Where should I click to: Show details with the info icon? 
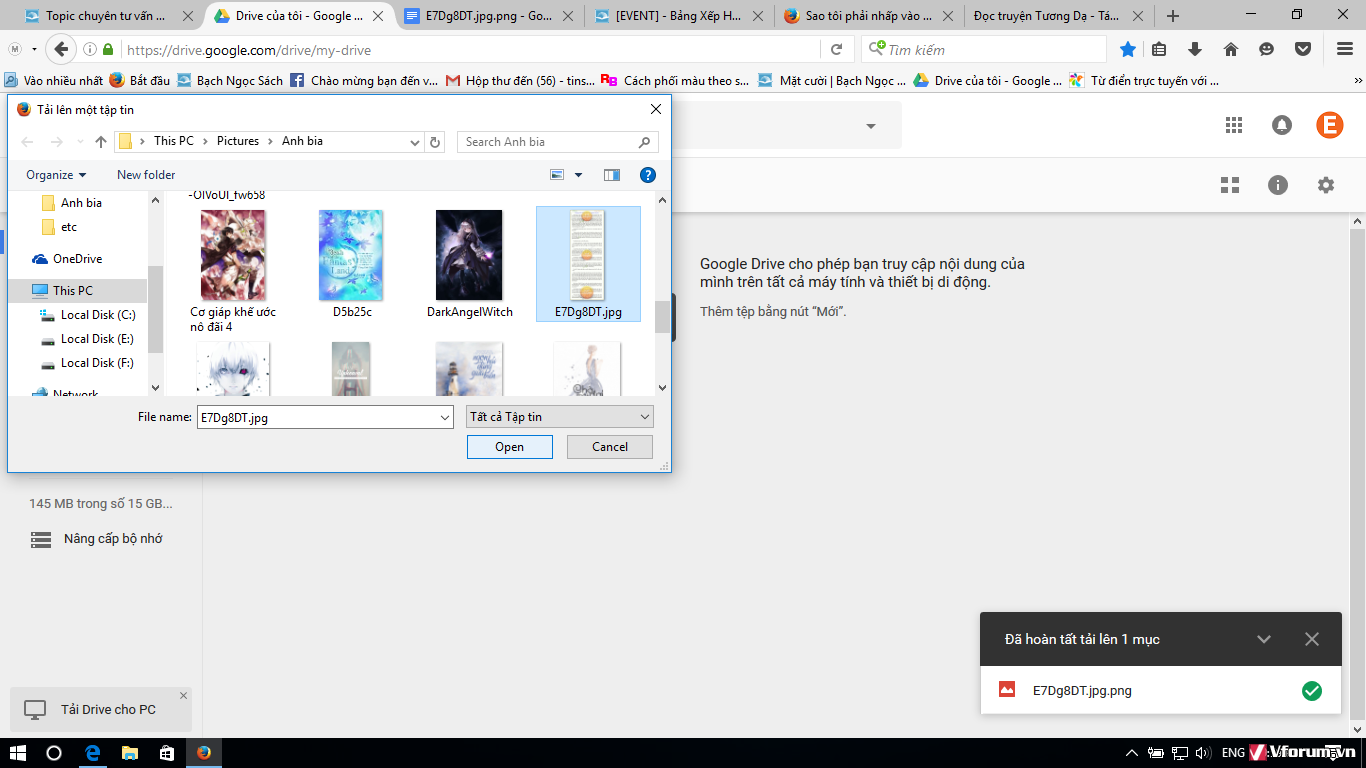(x=1277, y=185)
